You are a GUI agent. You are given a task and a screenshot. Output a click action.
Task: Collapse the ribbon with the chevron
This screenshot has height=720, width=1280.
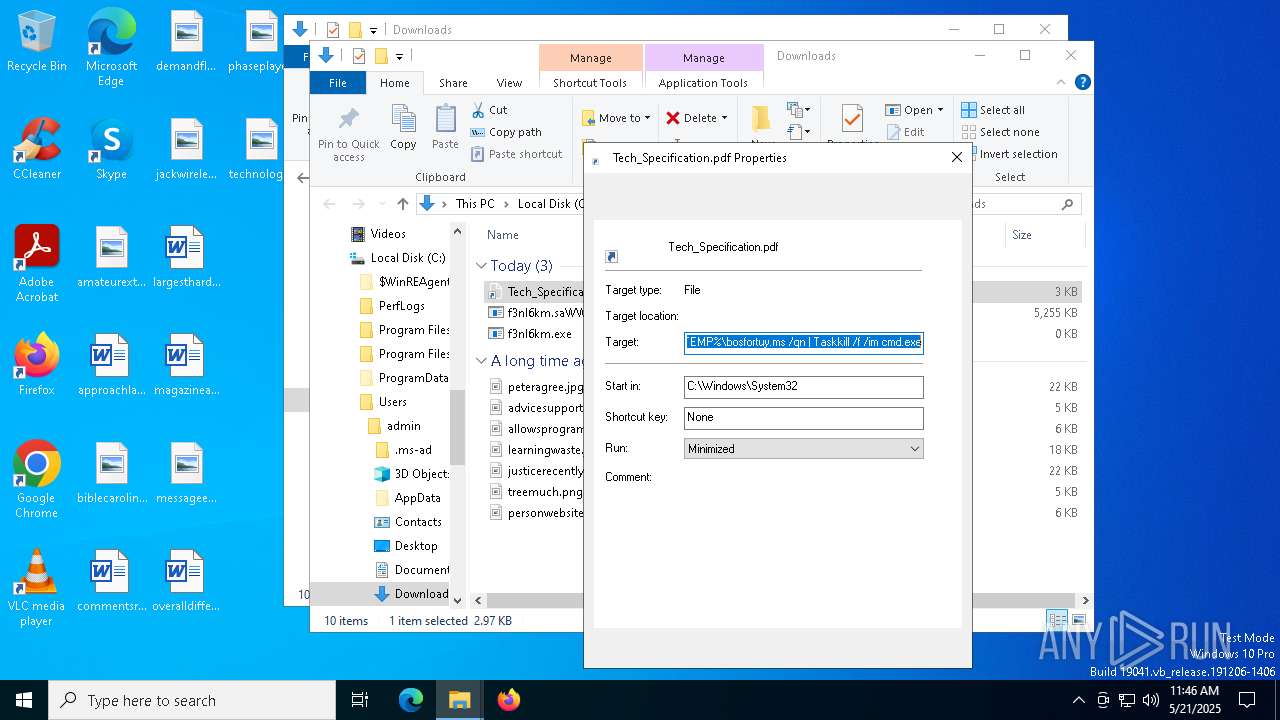(x=1062, y=83)
